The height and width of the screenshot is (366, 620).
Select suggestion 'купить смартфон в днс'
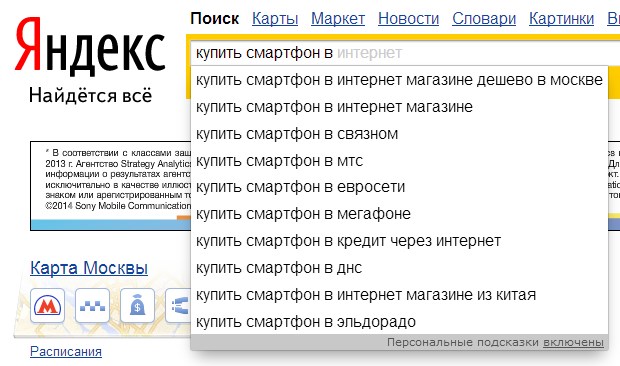tap(399, 268)
